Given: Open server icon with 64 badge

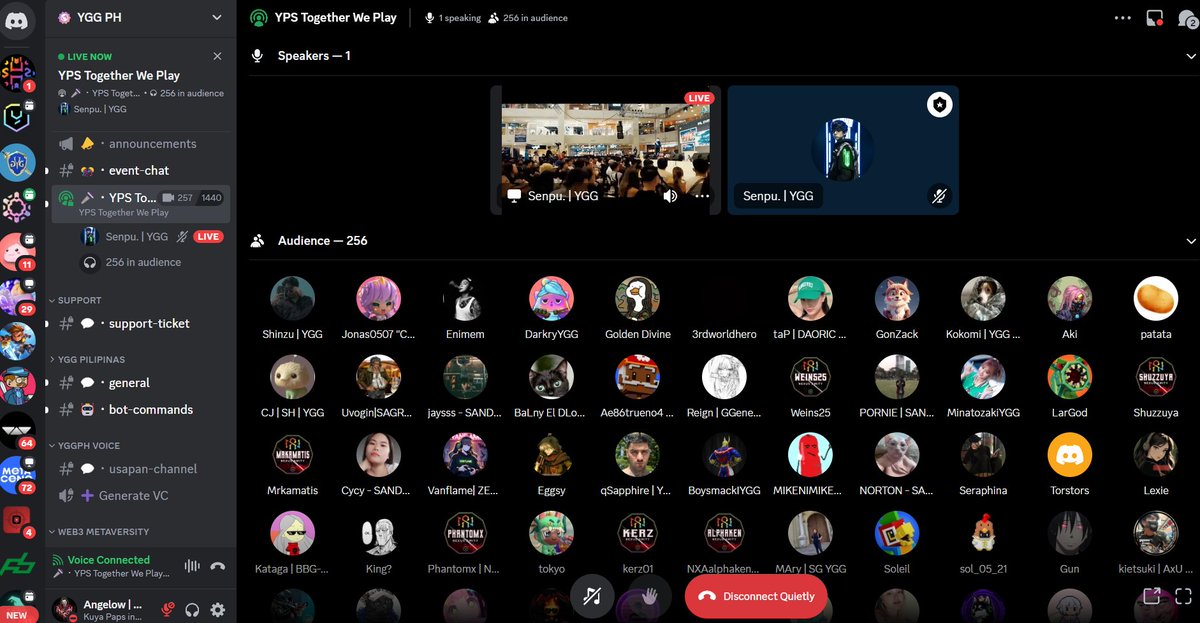Looking at the screenshot, I should (x=18, y=430).
